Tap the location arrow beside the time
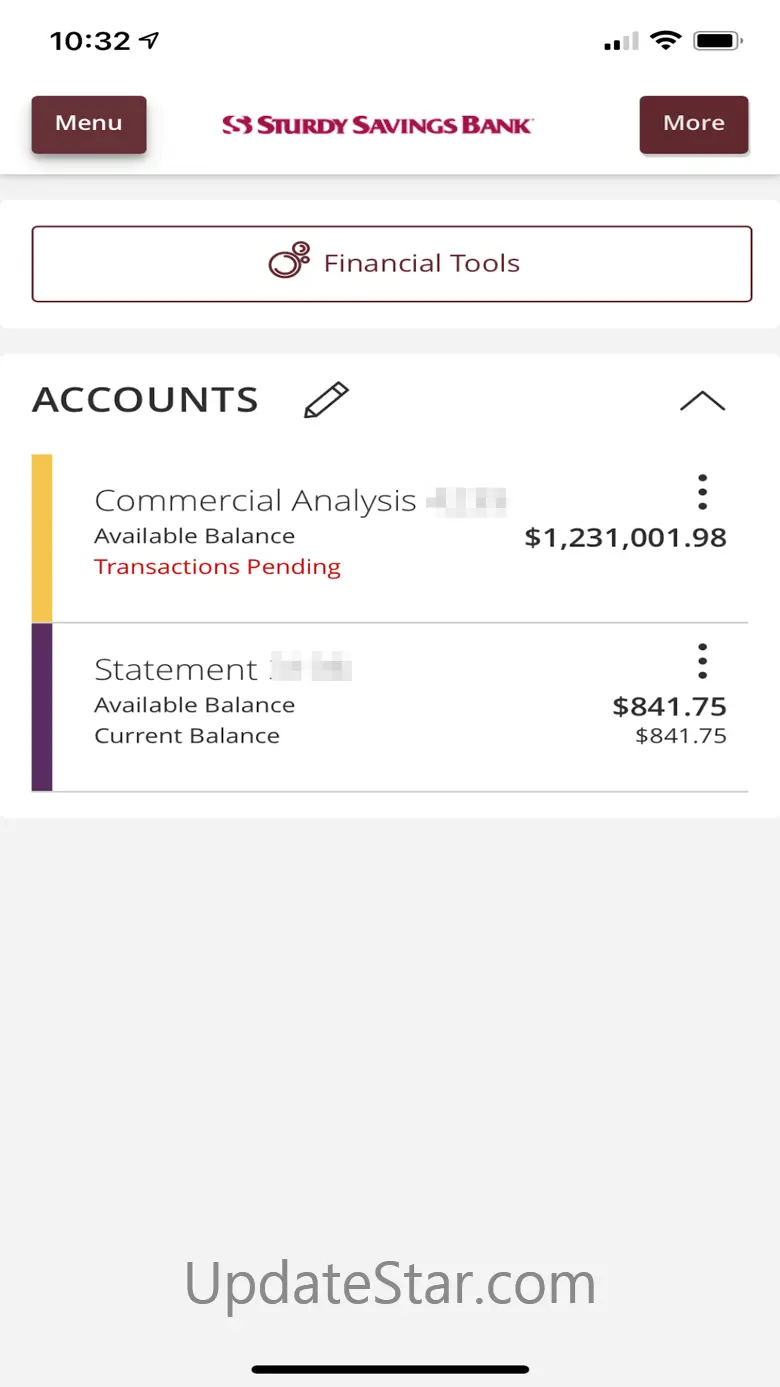780x1387 pixels. [x=150, y=41]
